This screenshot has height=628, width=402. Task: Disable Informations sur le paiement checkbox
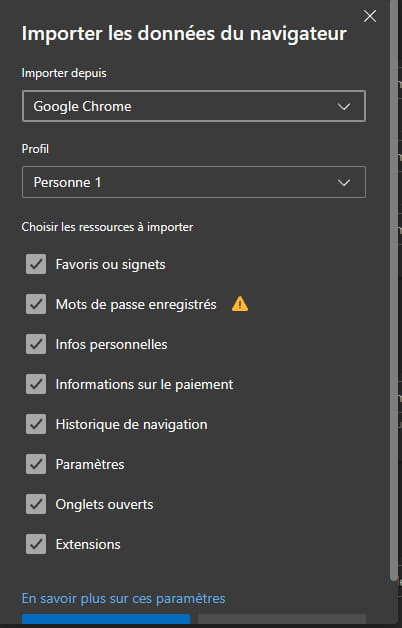click(x=36, y=384)
